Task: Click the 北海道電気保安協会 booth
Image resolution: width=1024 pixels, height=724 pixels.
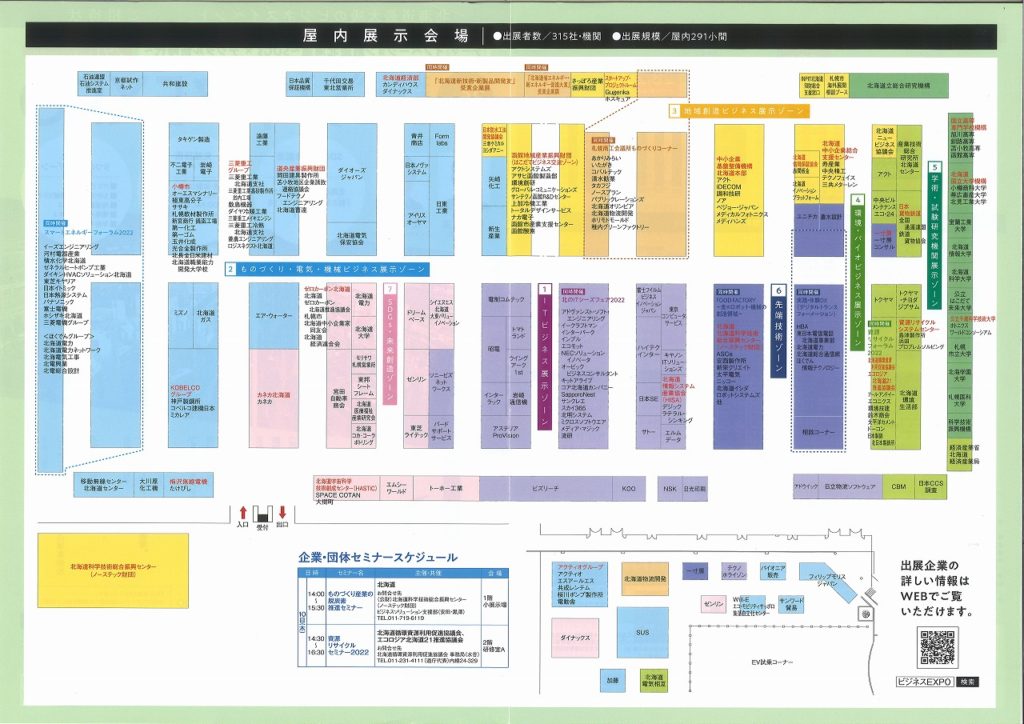Action: [352, 239]
